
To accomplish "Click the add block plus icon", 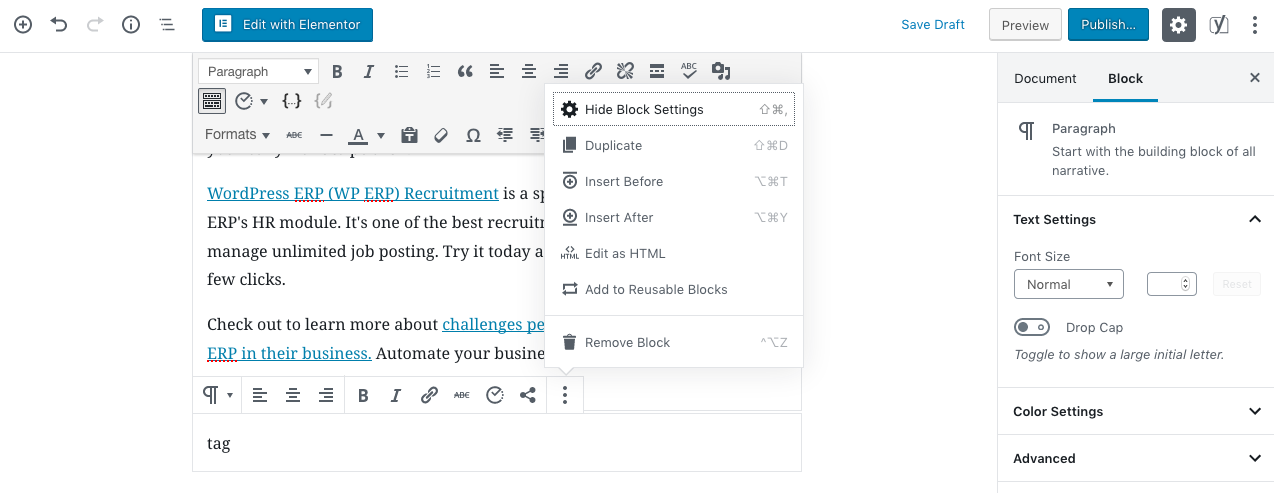I will point(23,25).
